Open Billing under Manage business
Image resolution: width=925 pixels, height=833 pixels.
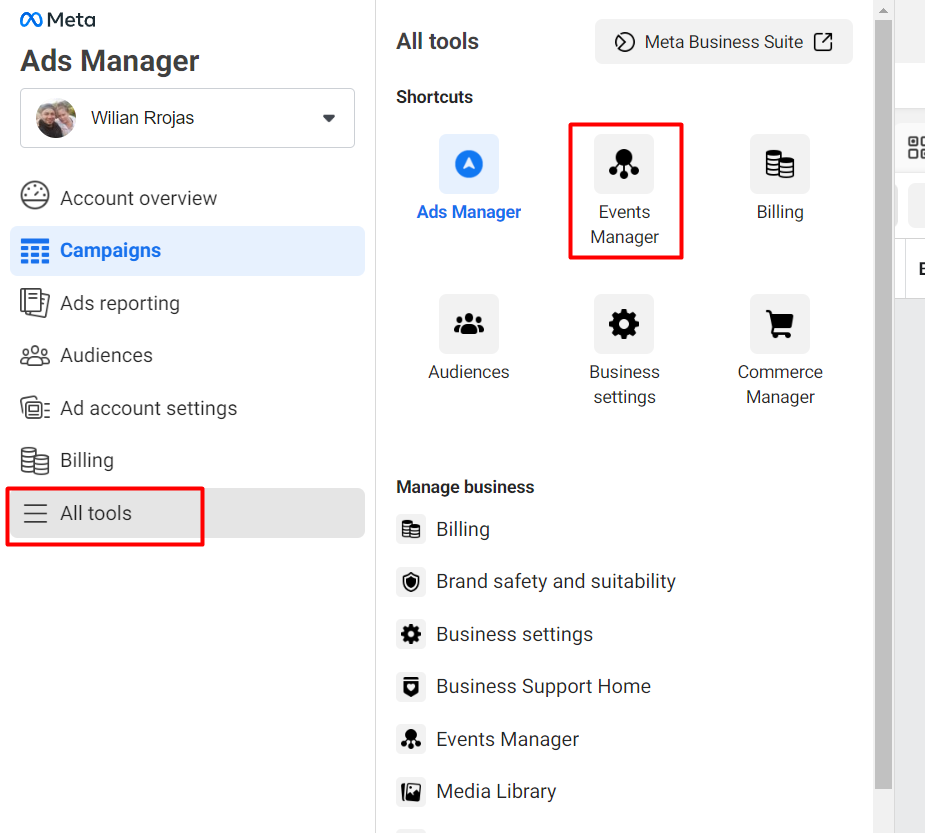pos(463,529)
